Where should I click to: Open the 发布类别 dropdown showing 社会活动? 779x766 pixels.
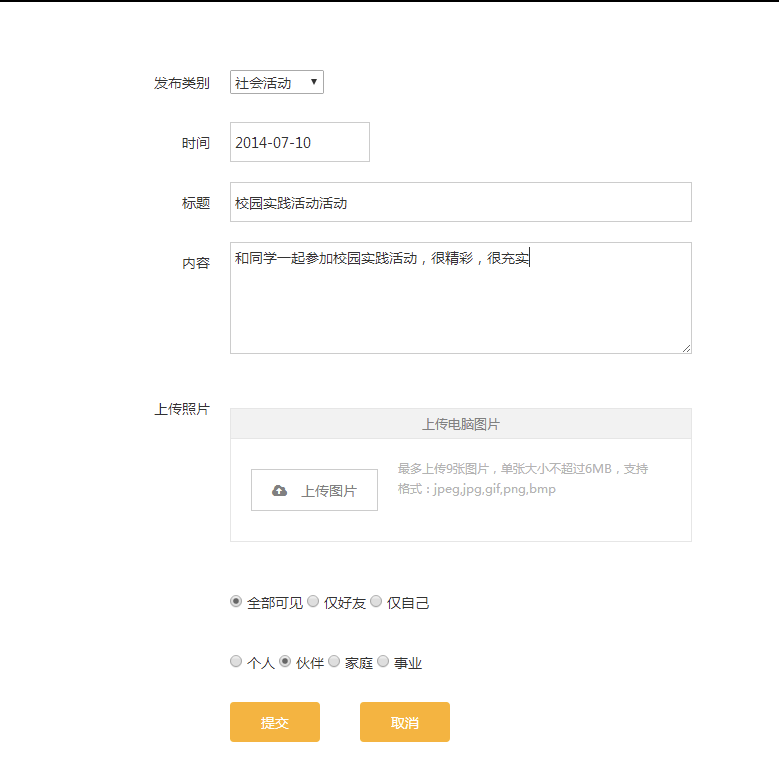coord(276,83)
